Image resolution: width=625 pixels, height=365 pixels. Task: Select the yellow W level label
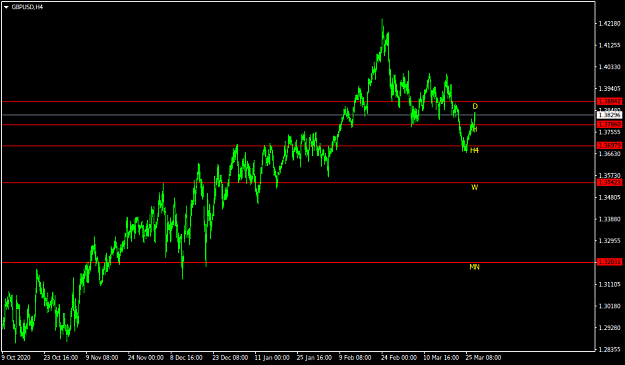pos(474,187)
